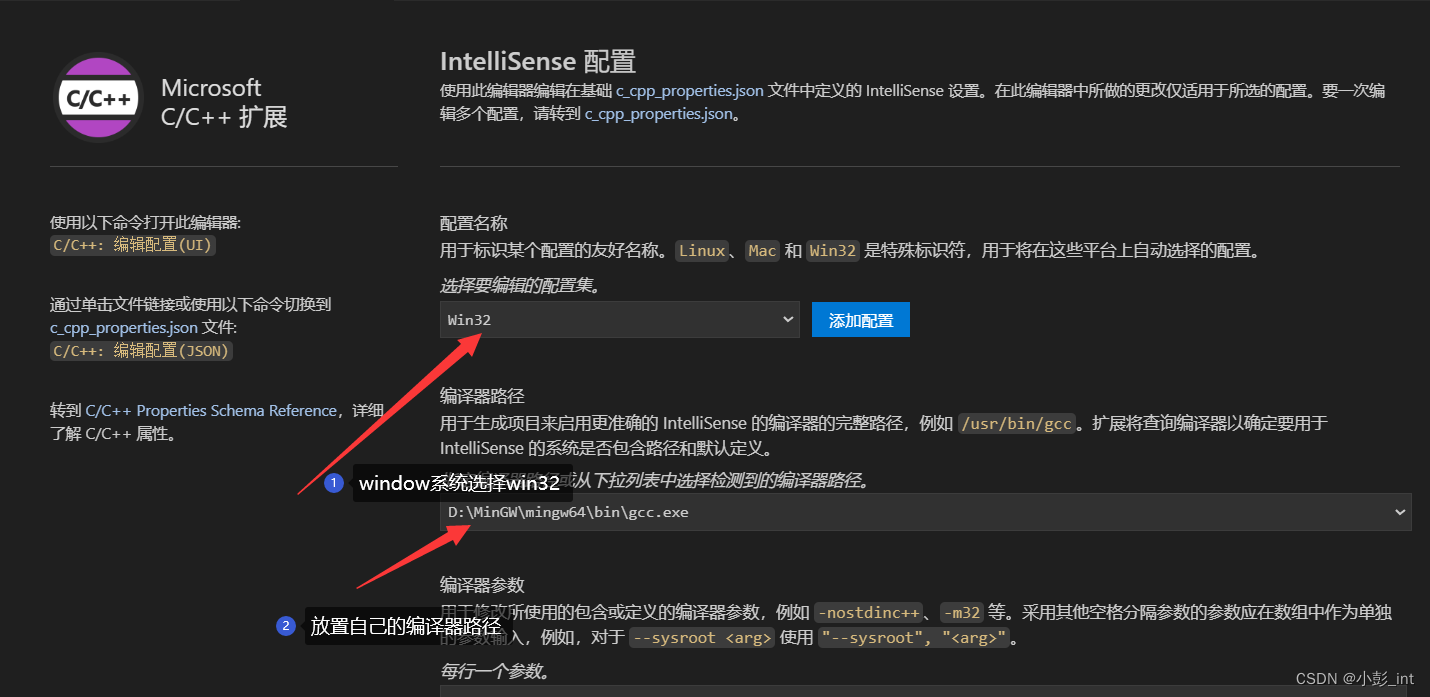The width and height of the screenshot is (1430, 697).
Task: Click the Microsoft C/C++ 扩展 title
Action: (x=224, y=102)
